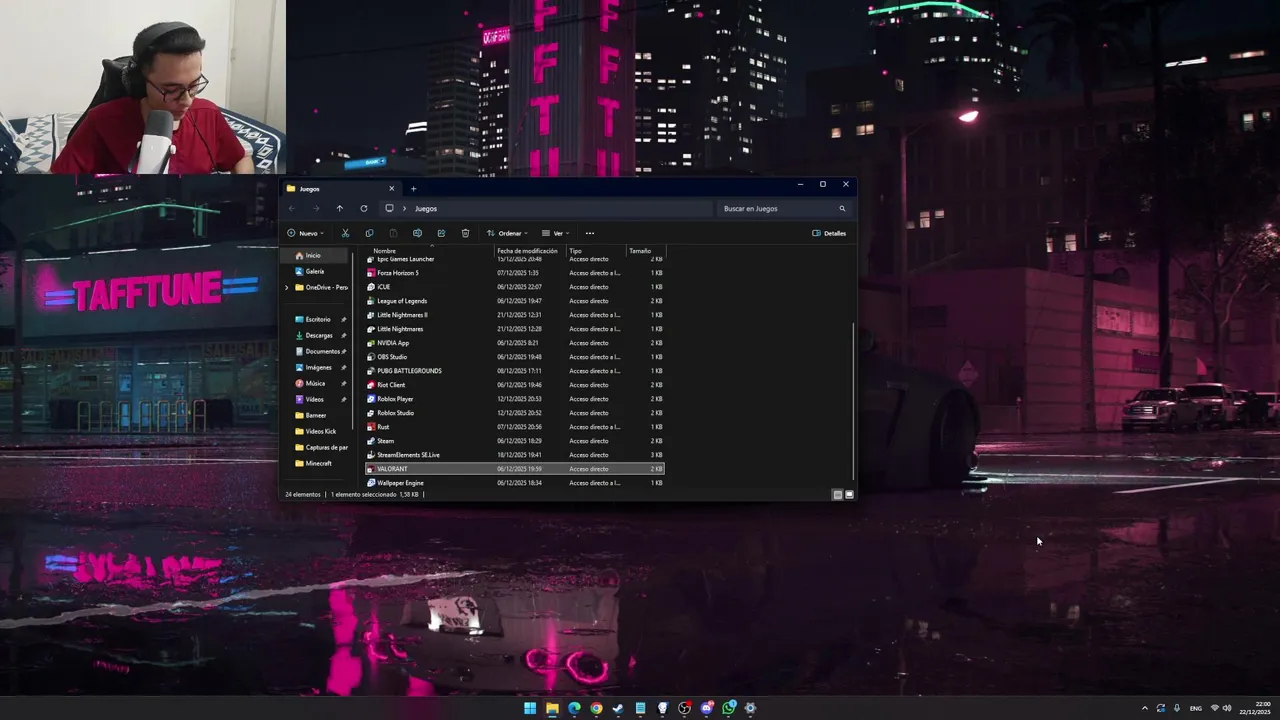The image size is (1280, 720).
Task: Sort by Fecha de modificación column
Action: (528, 251)
